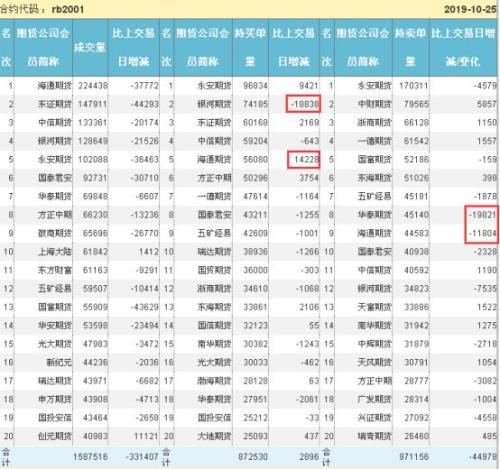Viewport: 500px width, 469px height.
Task: Click the 比上交易日增减/变化 header of the sell table
Action: [463, 47]
